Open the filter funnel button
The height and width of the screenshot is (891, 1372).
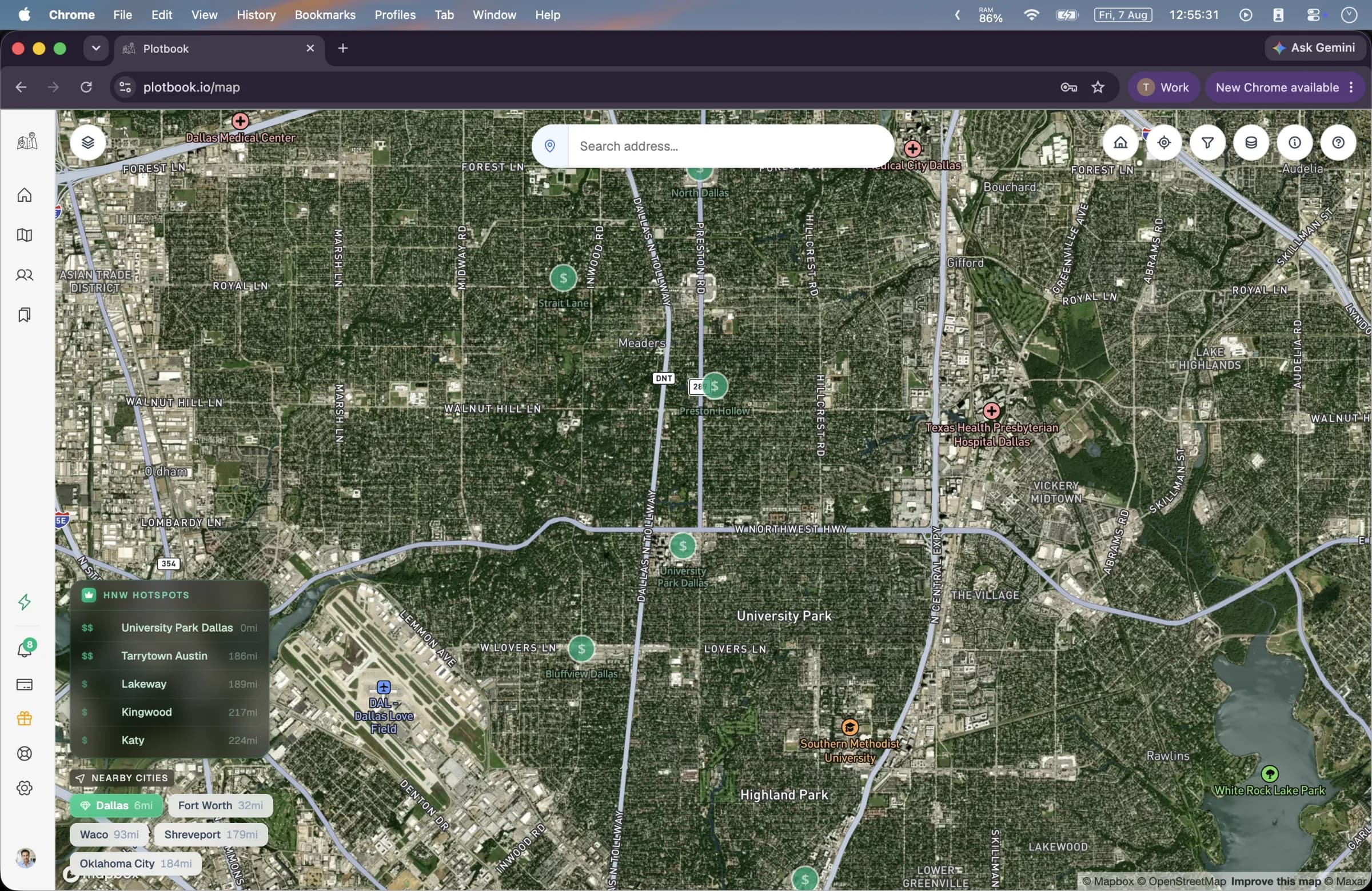point(1207,142)
